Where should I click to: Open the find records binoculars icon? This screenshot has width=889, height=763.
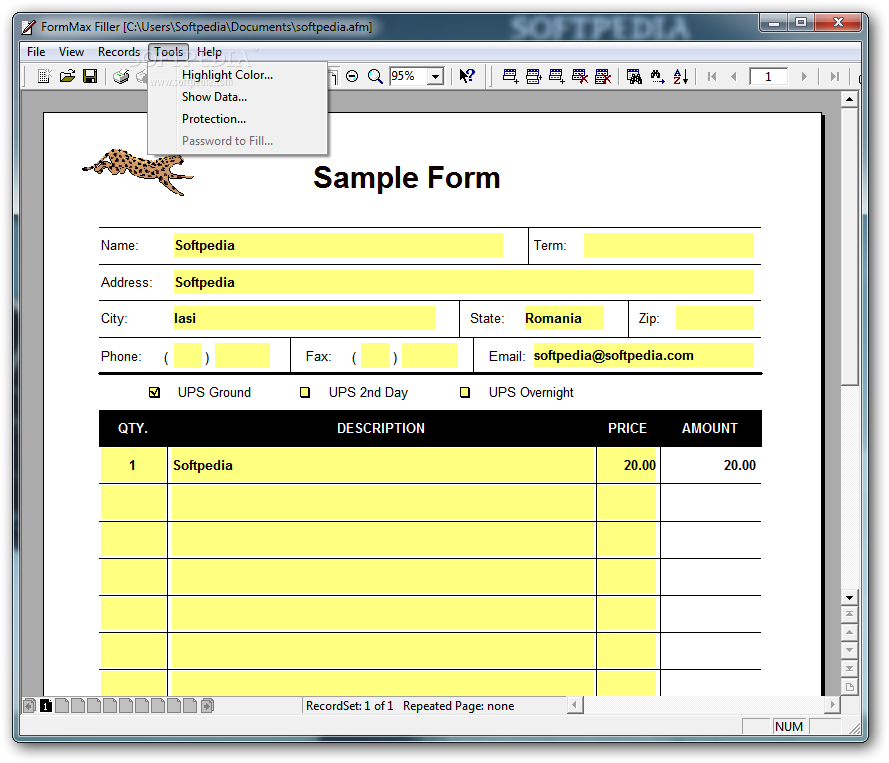(x=634, y=76)
